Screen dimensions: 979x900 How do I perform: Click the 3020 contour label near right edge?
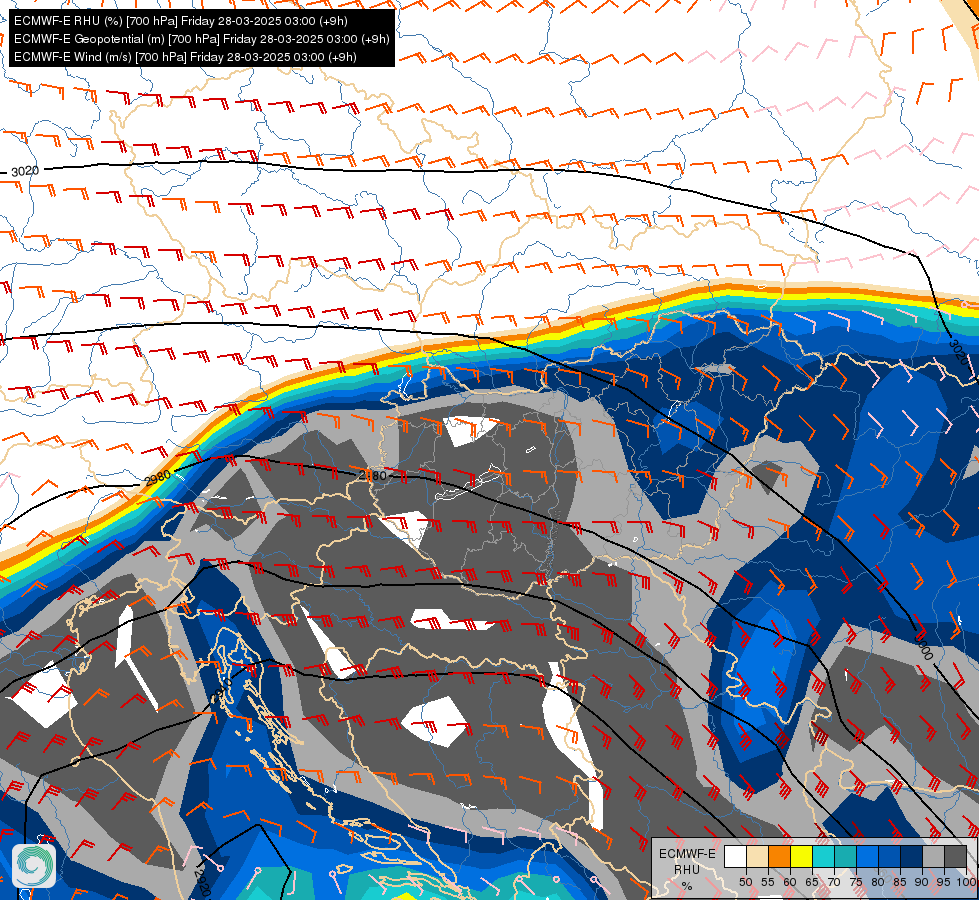click(959, 353)
